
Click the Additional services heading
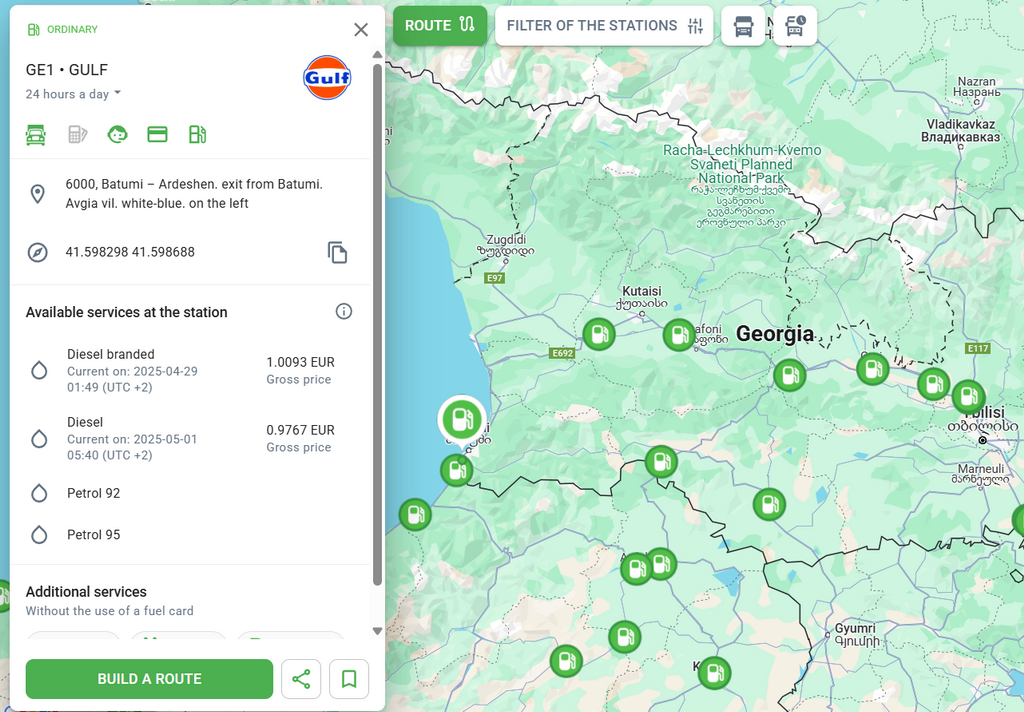pyautogui.click(x=86, y=592)
